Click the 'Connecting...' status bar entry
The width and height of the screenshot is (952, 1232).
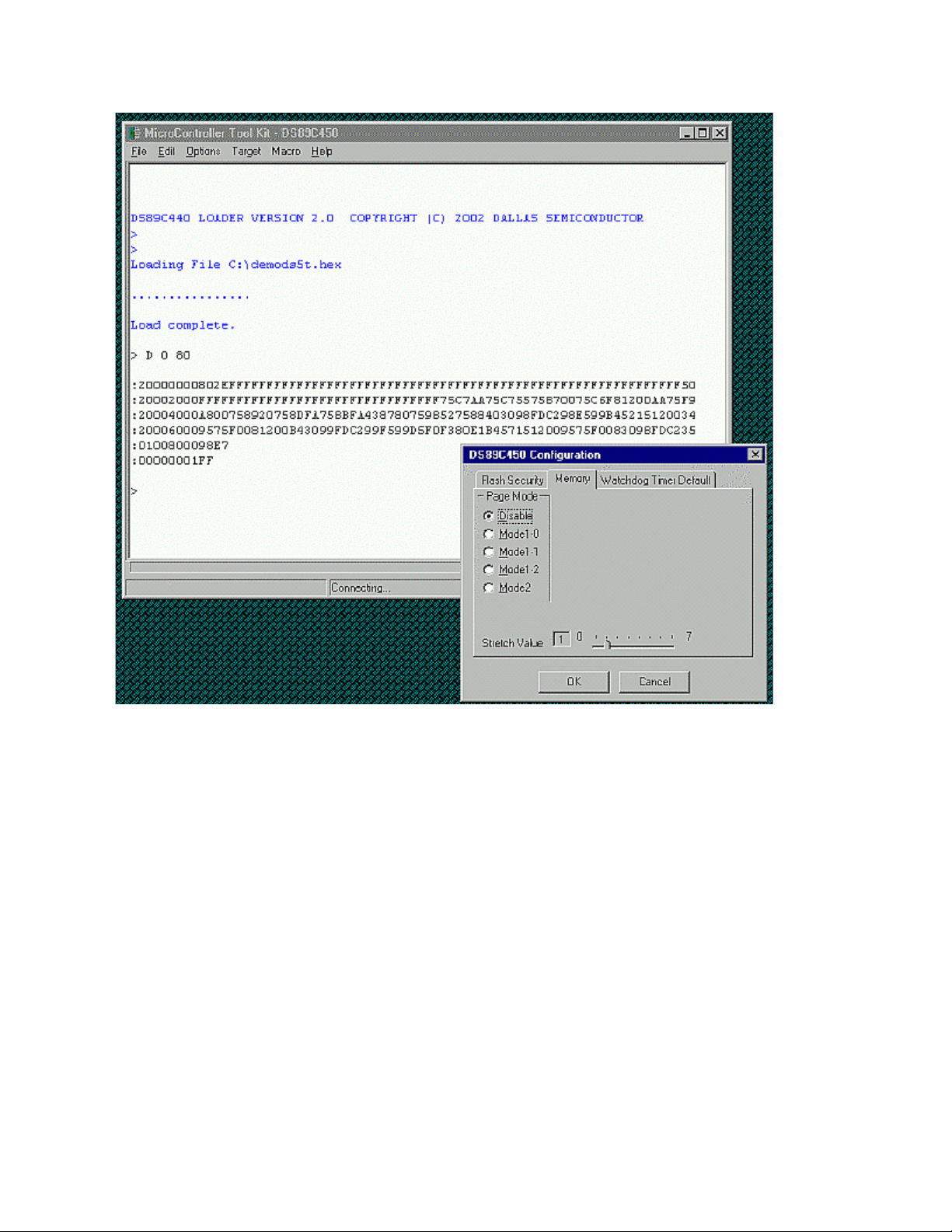[x=395, y=588]
